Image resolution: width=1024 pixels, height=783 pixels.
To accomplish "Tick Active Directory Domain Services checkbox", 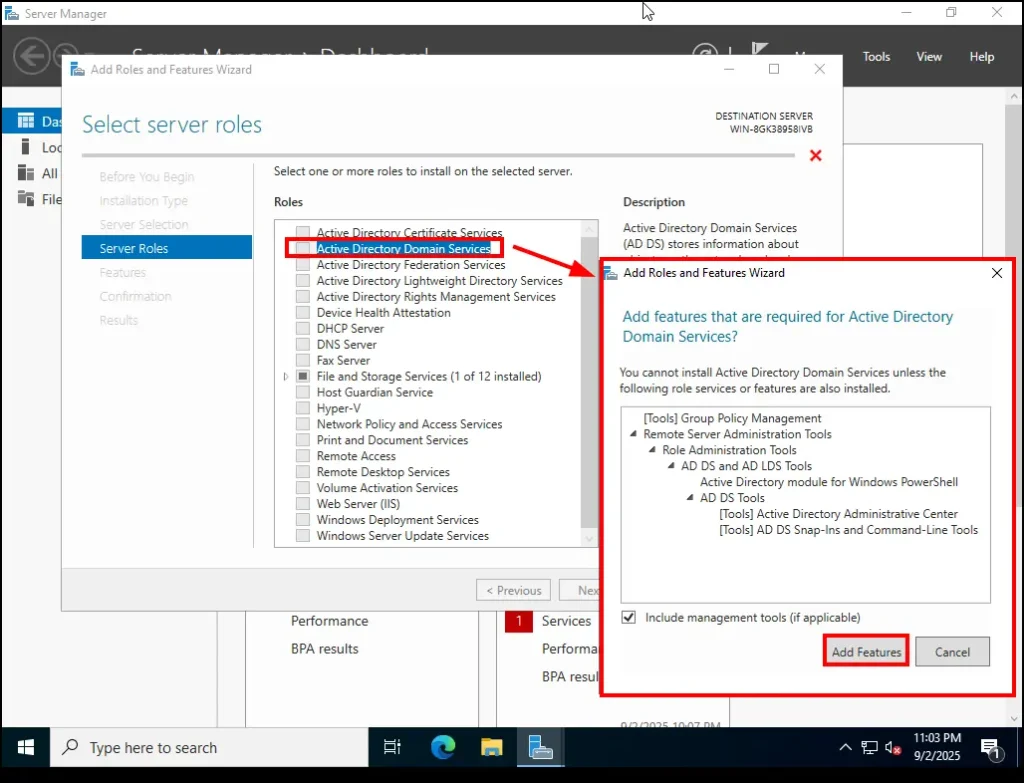I will tap(302, 248).
